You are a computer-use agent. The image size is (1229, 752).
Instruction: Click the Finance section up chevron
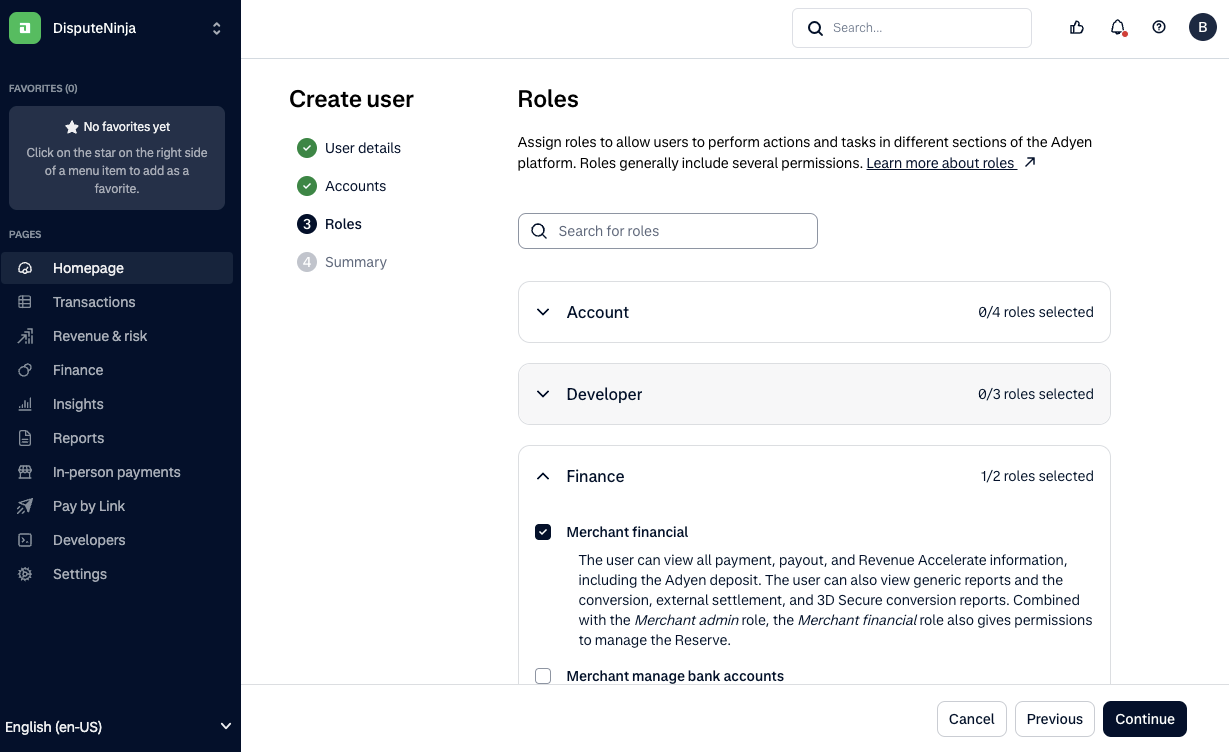tap(543, 476)
